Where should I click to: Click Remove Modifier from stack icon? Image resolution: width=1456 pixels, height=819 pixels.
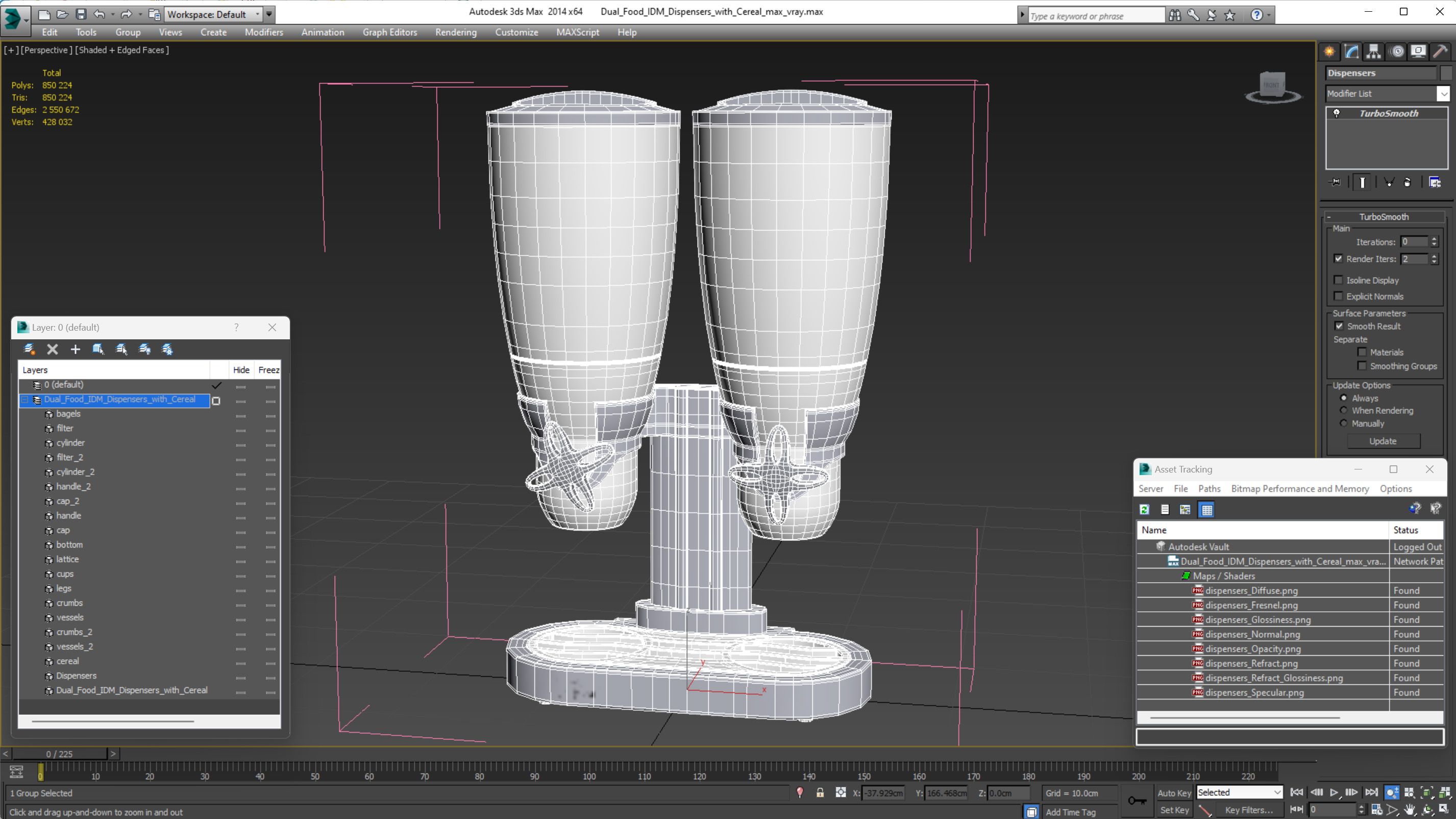tap(1408, 182)
